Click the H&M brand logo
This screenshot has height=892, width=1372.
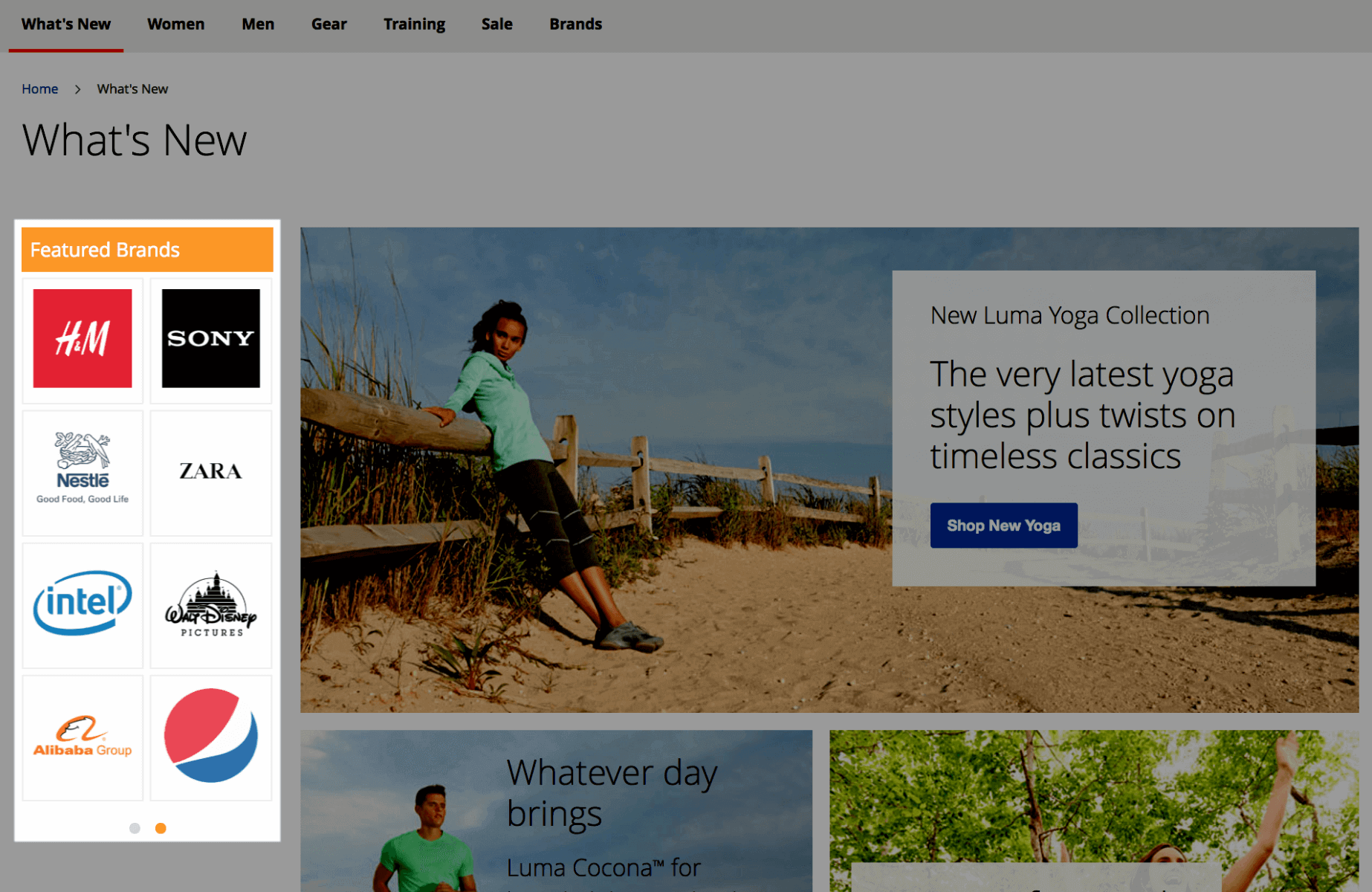click(82, 338)
